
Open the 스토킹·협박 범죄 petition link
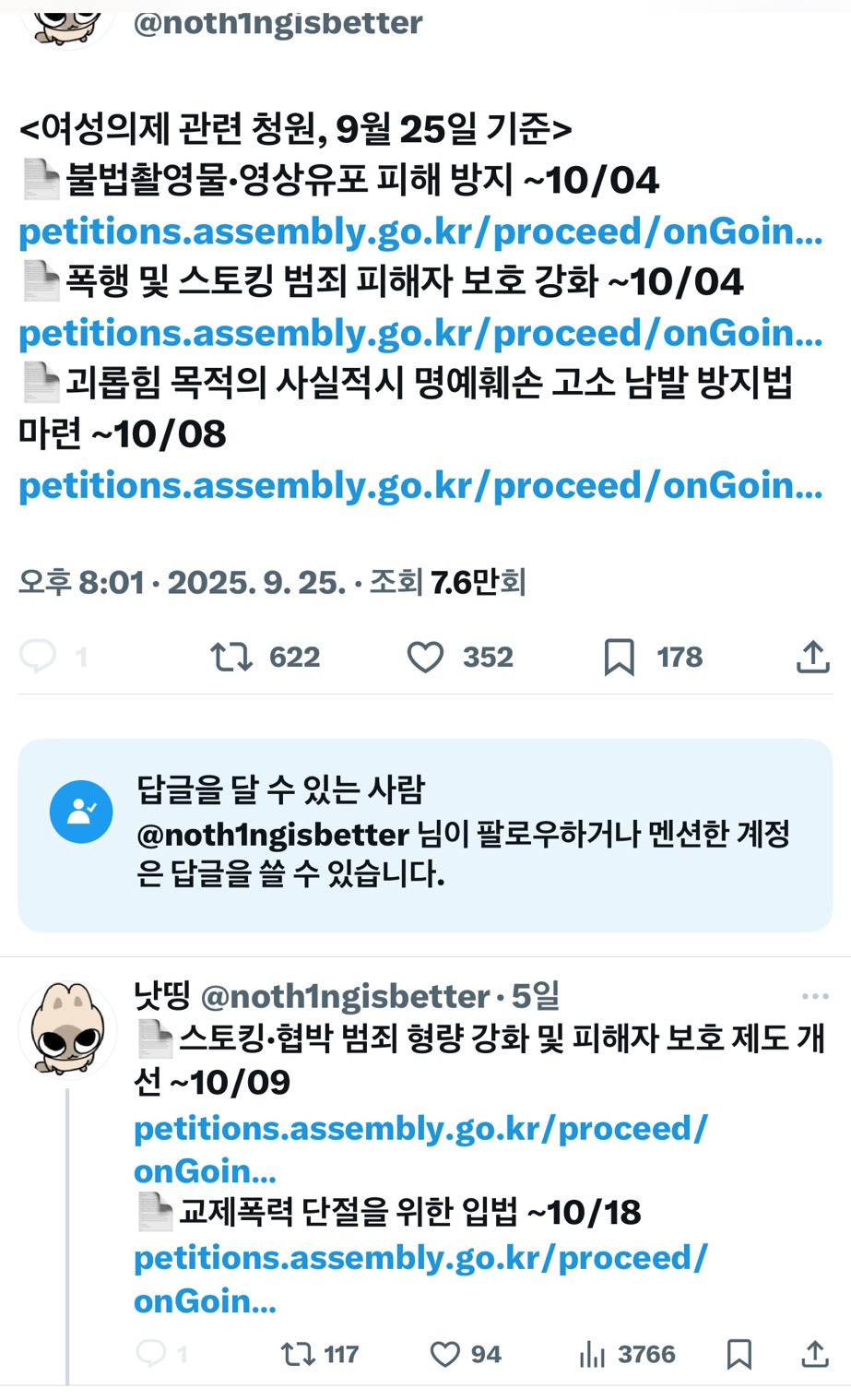click(x=420, y=1128)
